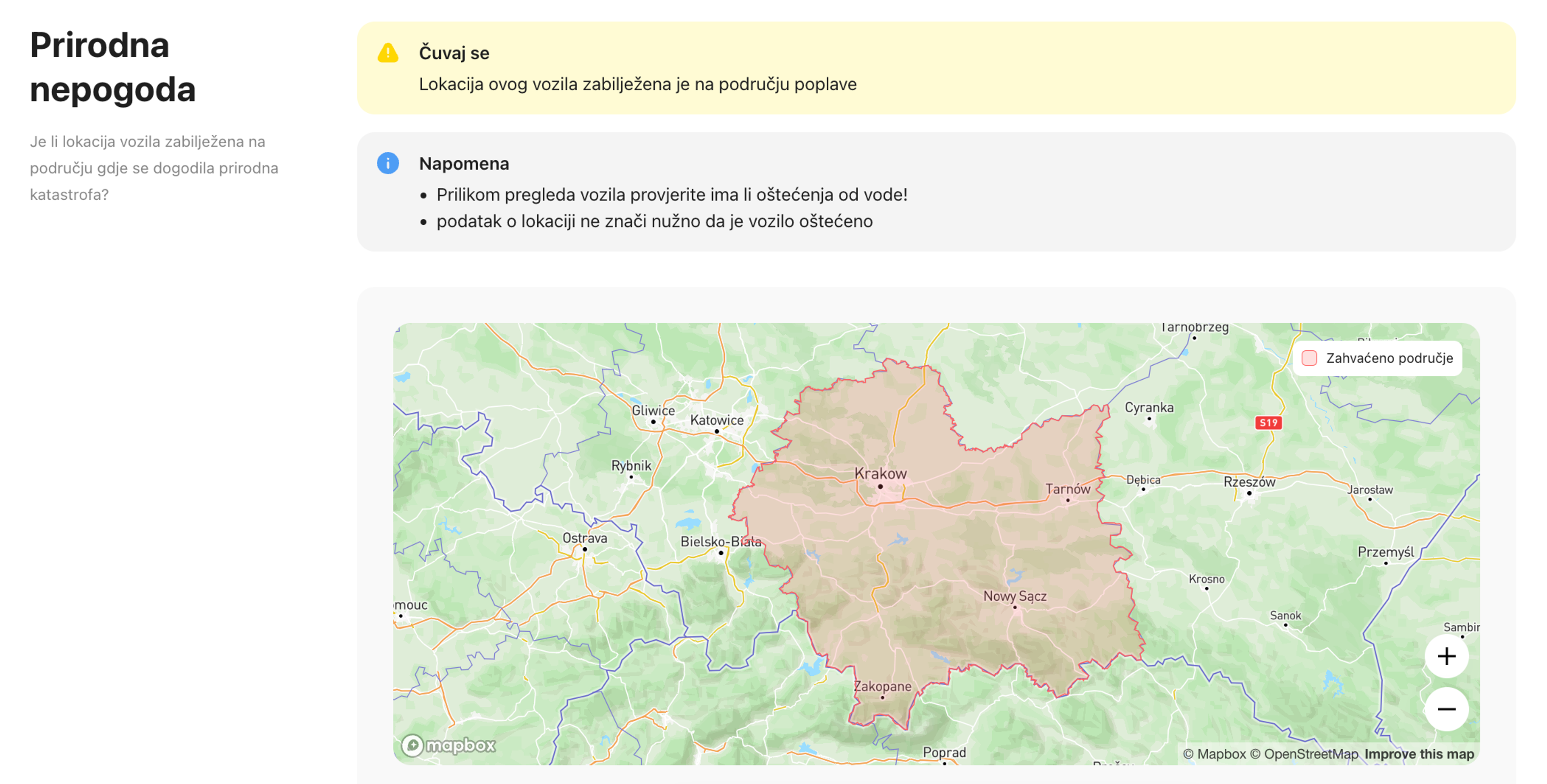
Task: Click the Ostrava label on map
Action: click(584, 538)
